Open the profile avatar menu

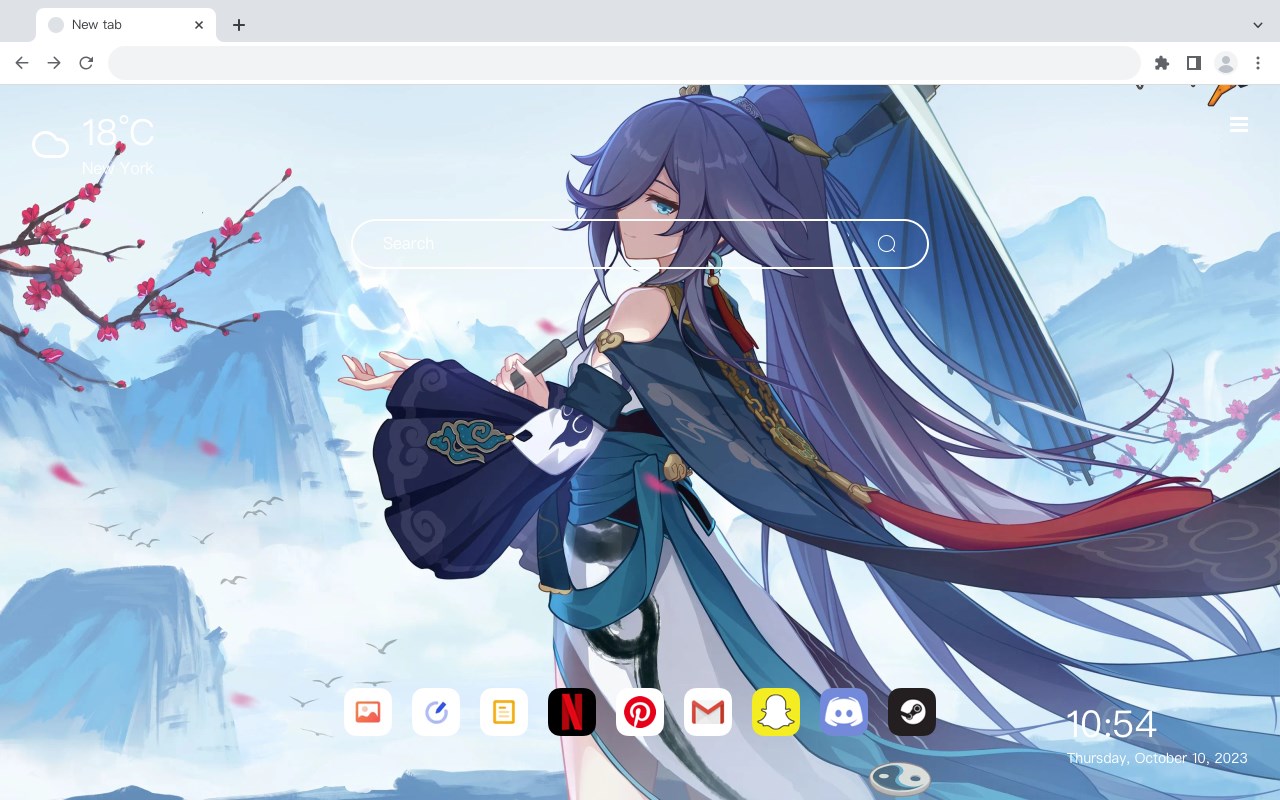pos(1226,63)
